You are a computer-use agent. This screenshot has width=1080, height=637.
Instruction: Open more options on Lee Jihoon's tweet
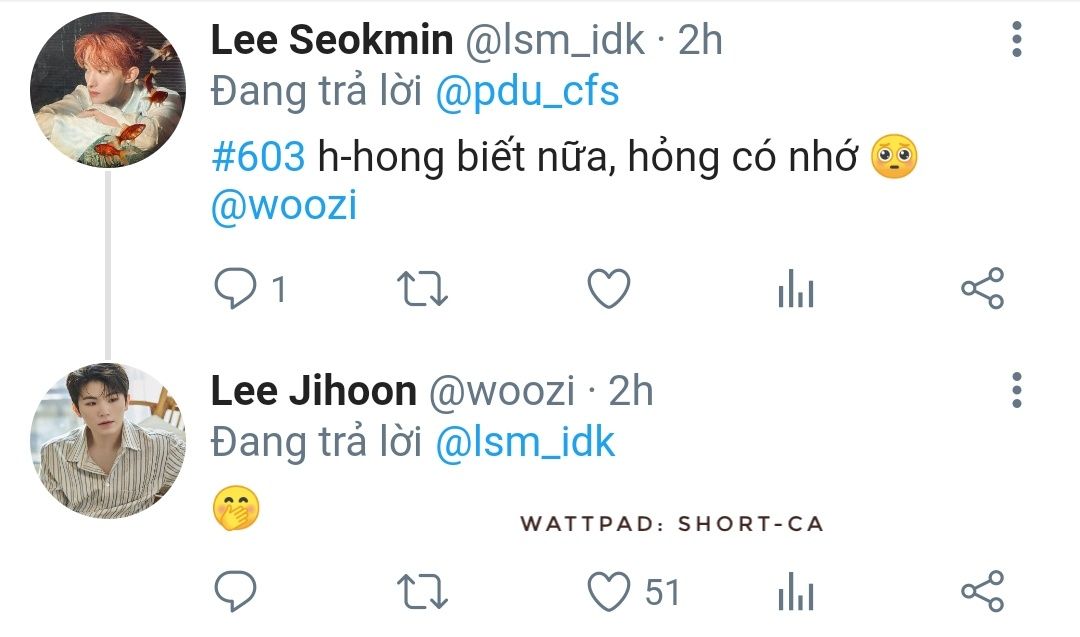pos(1017,390)
